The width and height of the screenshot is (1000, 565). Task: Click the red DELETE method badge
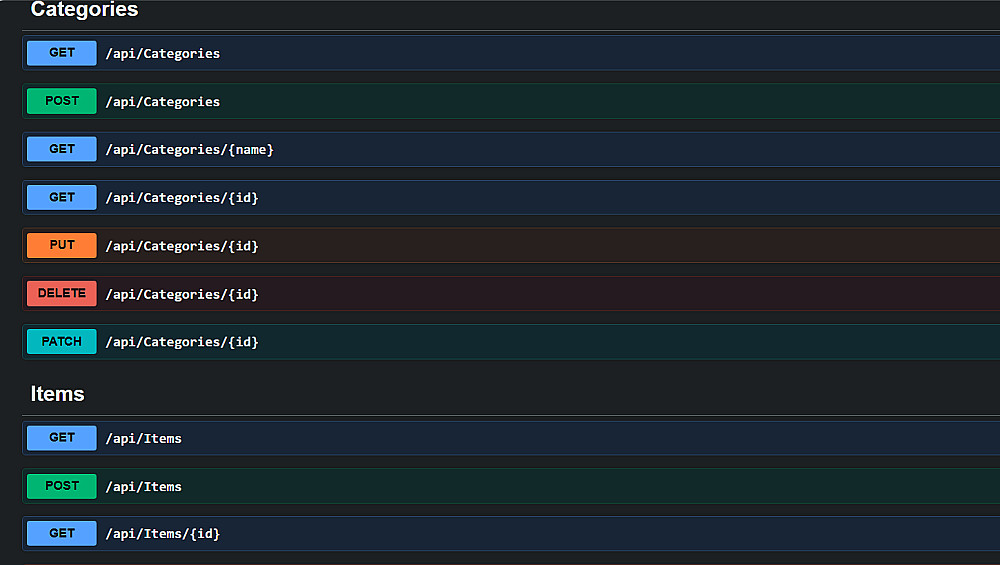tap(62, 293)
